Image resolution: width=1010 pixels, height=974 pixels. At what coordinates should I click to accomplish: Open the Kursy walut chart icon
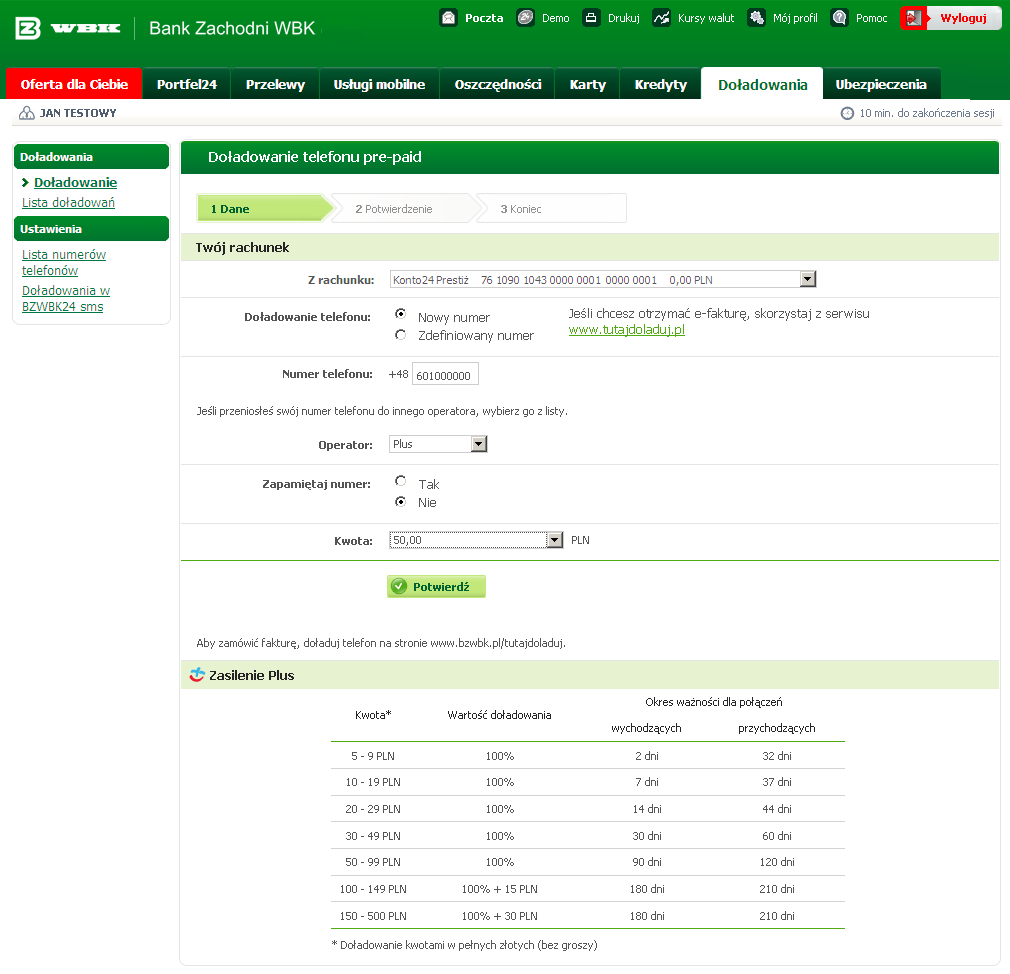661,17
